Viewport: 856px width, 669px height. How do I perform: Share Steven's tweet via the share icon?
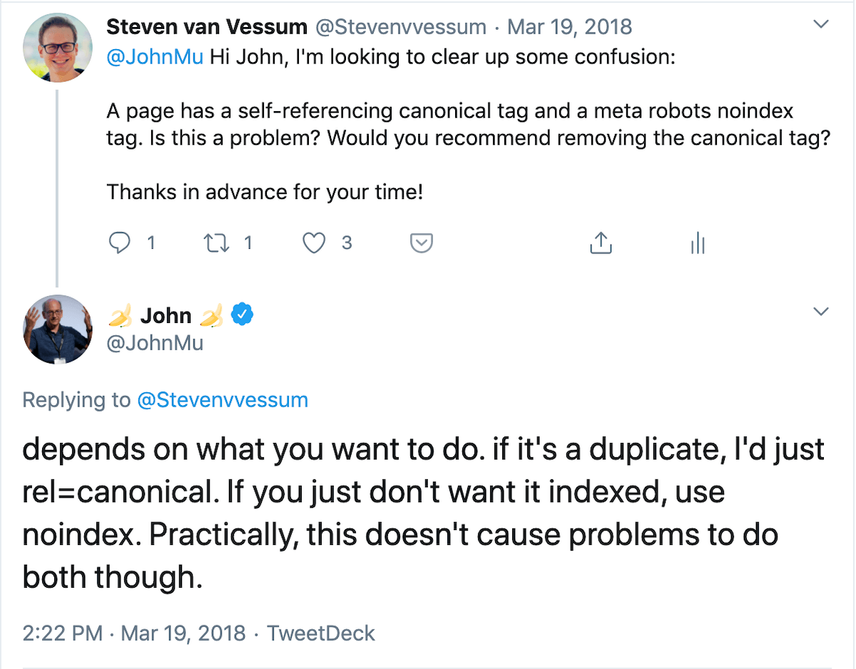(600, 242)
